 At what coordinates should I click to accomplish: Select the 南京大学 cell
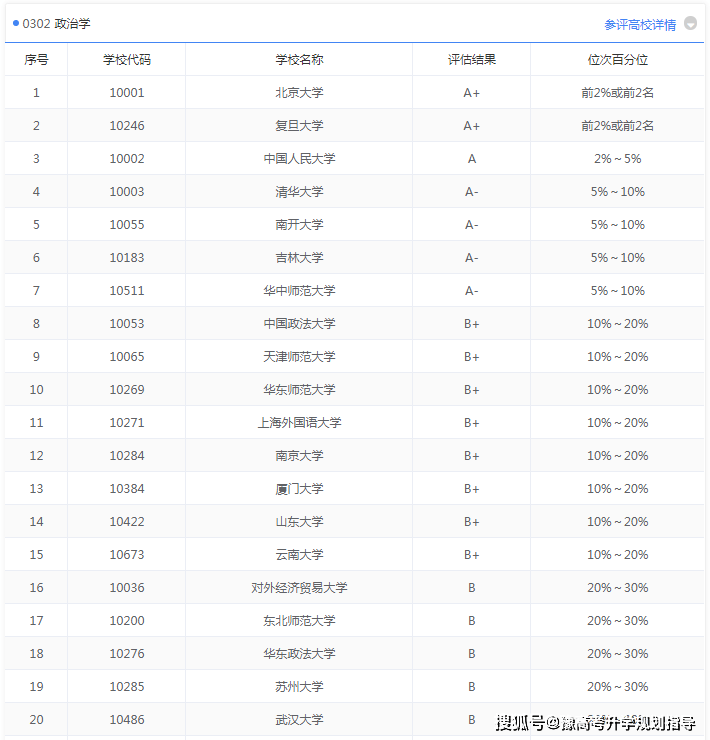coord(299,456)
